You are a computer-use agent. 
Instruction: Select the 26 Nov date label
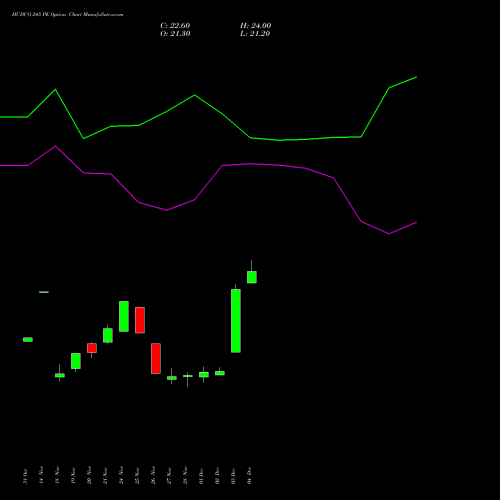[153, 475]
